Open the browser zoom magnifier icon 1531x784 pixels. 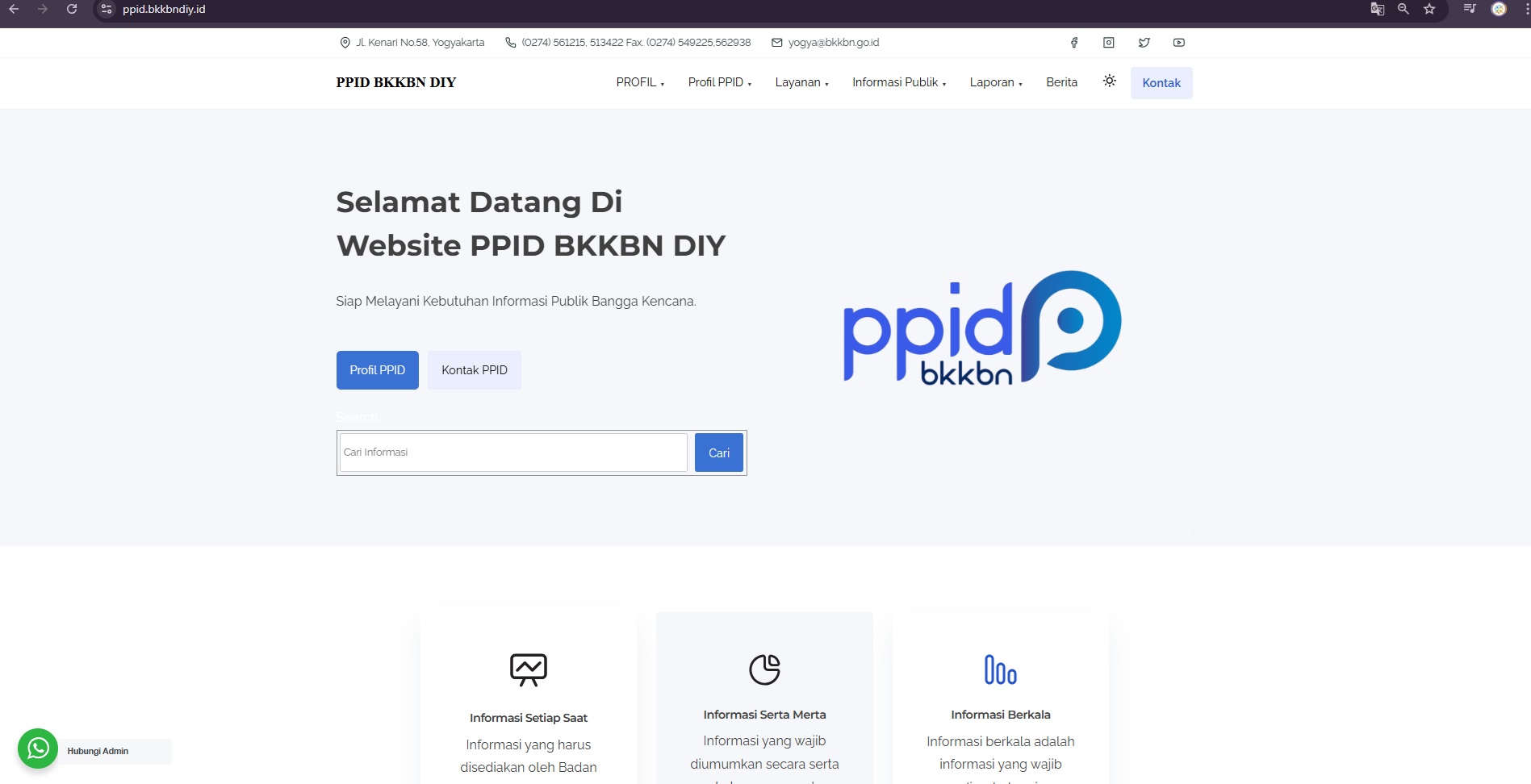[x=1403, y=9]
